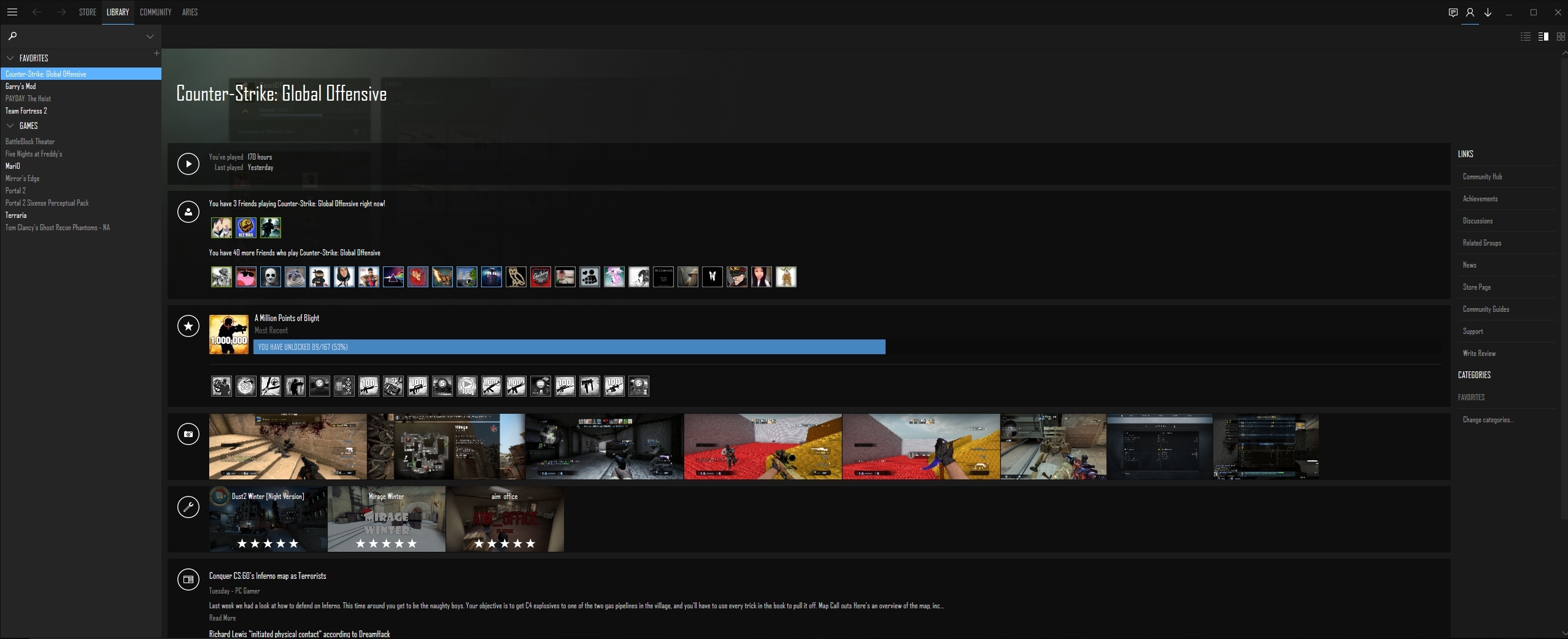Open the aim_office workshop map

pos(505,519)
